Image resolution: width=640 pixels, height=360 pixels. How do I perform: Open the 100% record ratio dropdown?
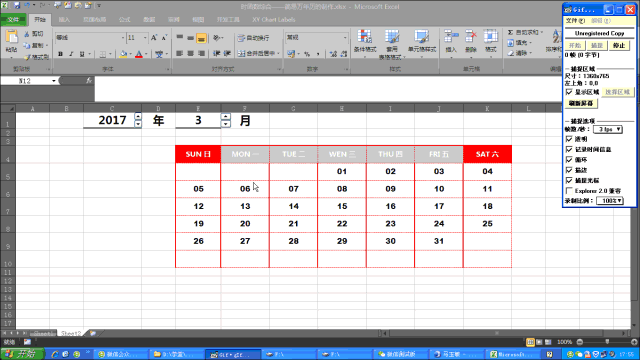[610, 201]
